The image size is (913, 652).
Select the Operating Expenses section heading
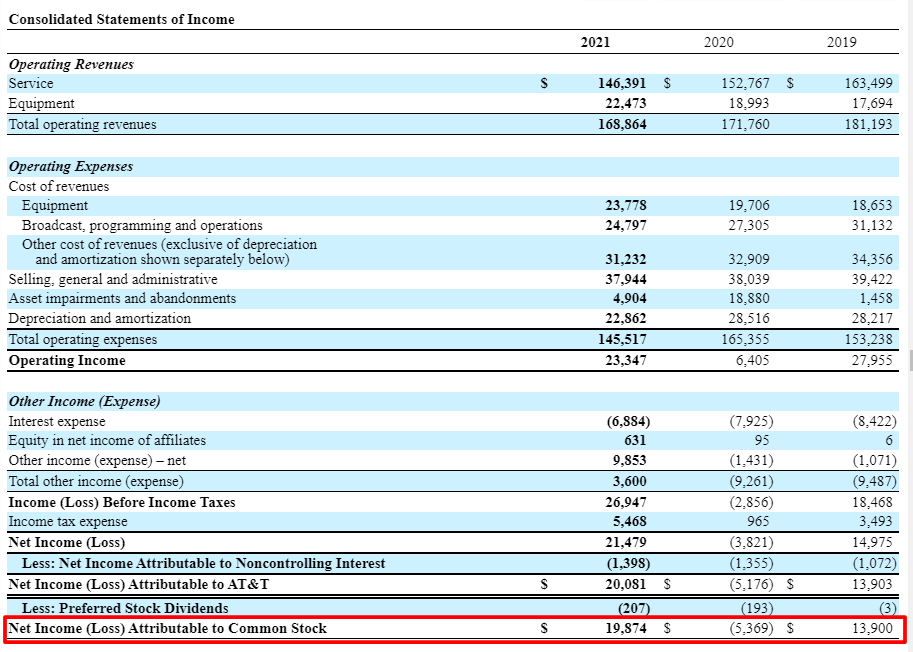tap(70, 166)
